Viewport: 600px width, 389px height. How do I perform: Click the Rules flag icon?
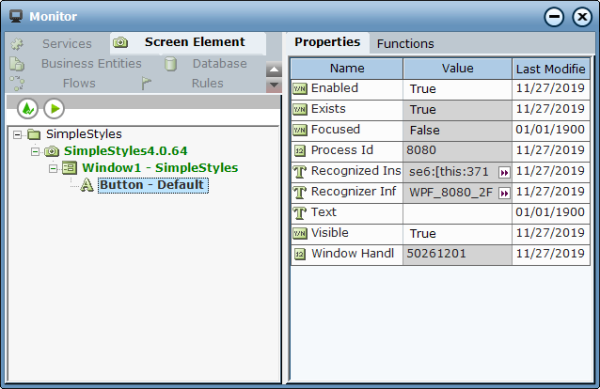coord(146,83)
